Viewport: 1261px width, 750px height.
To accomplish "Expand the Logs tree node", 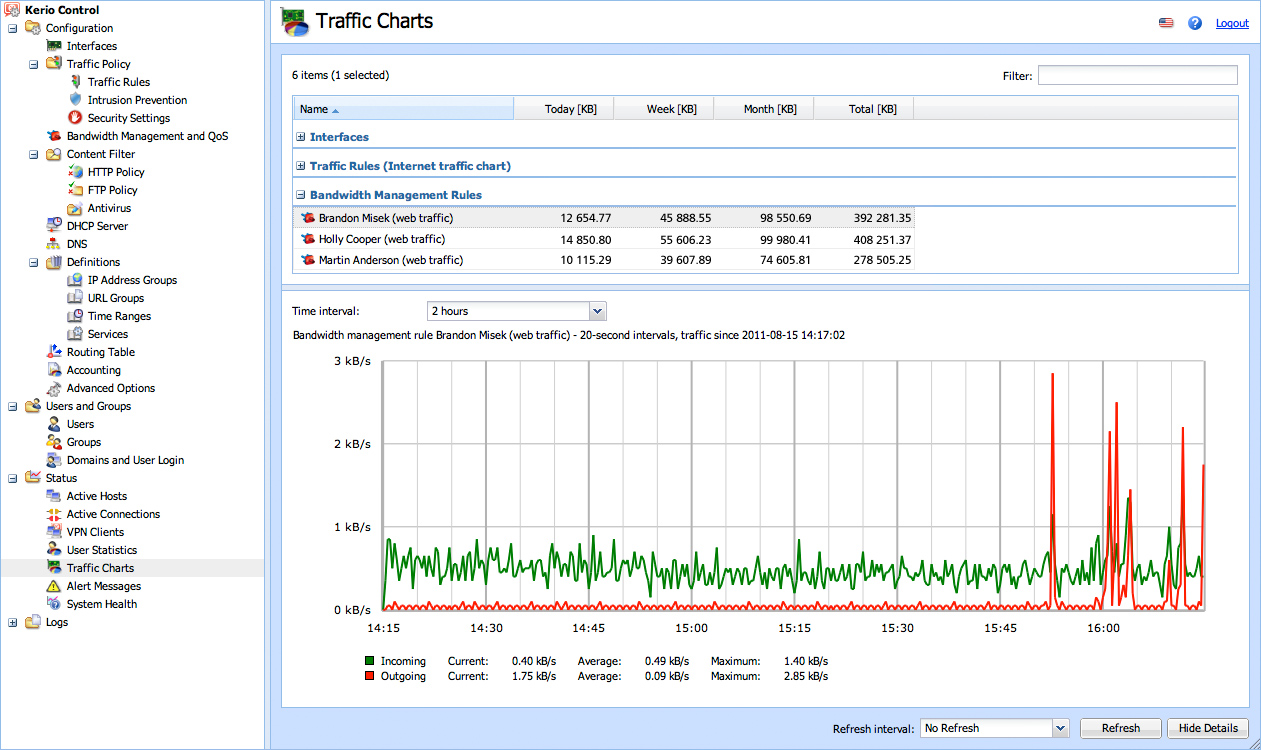I will click(13, 622).
